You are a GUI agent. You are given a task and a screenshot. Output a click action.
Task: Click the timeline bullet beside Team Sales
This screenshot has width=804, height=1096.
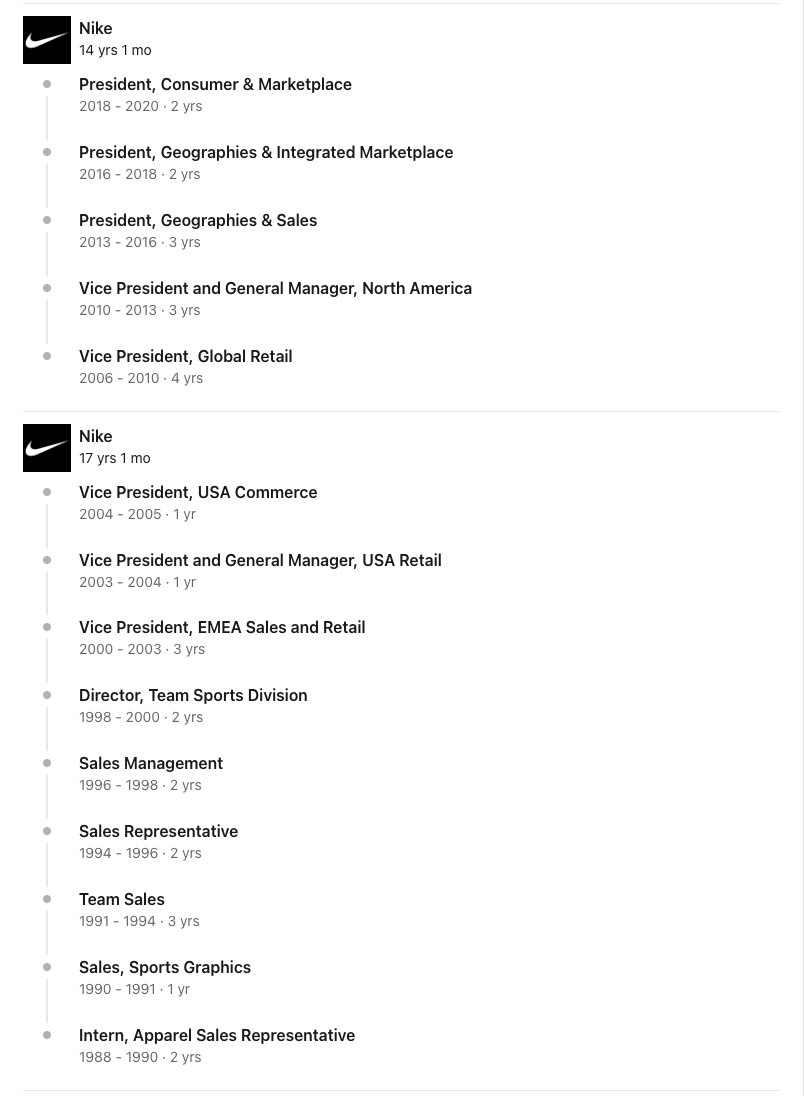point(47,899)
